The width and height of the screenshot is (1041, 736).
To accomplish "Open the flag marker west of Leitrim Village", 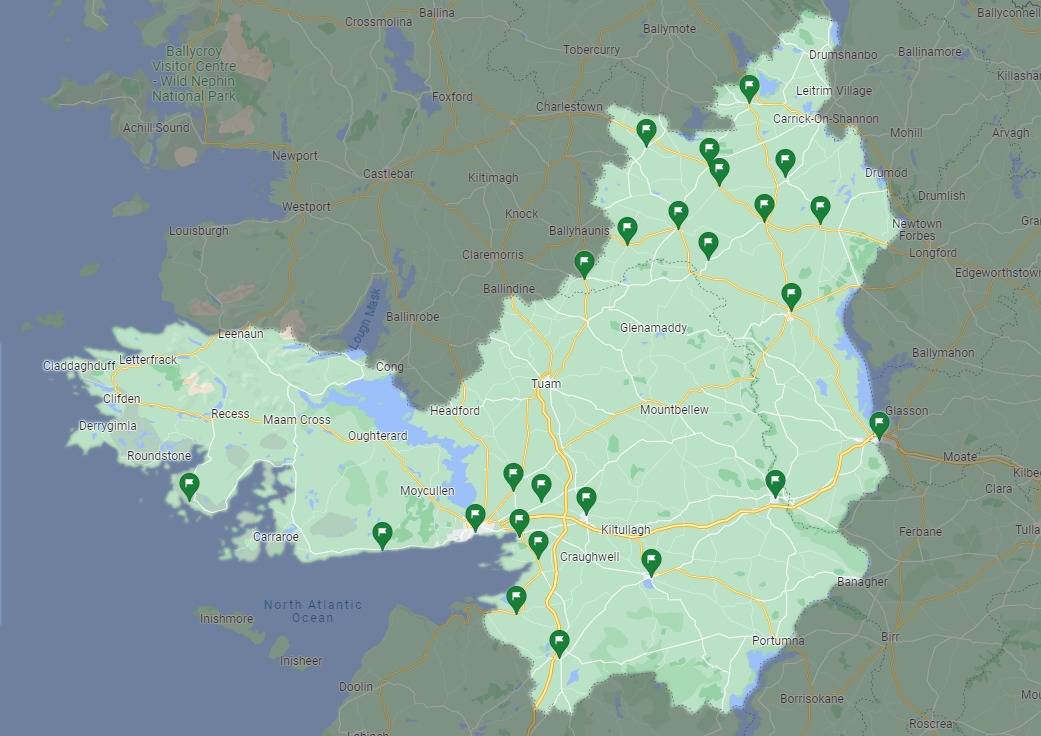I will tap(749, 88).
